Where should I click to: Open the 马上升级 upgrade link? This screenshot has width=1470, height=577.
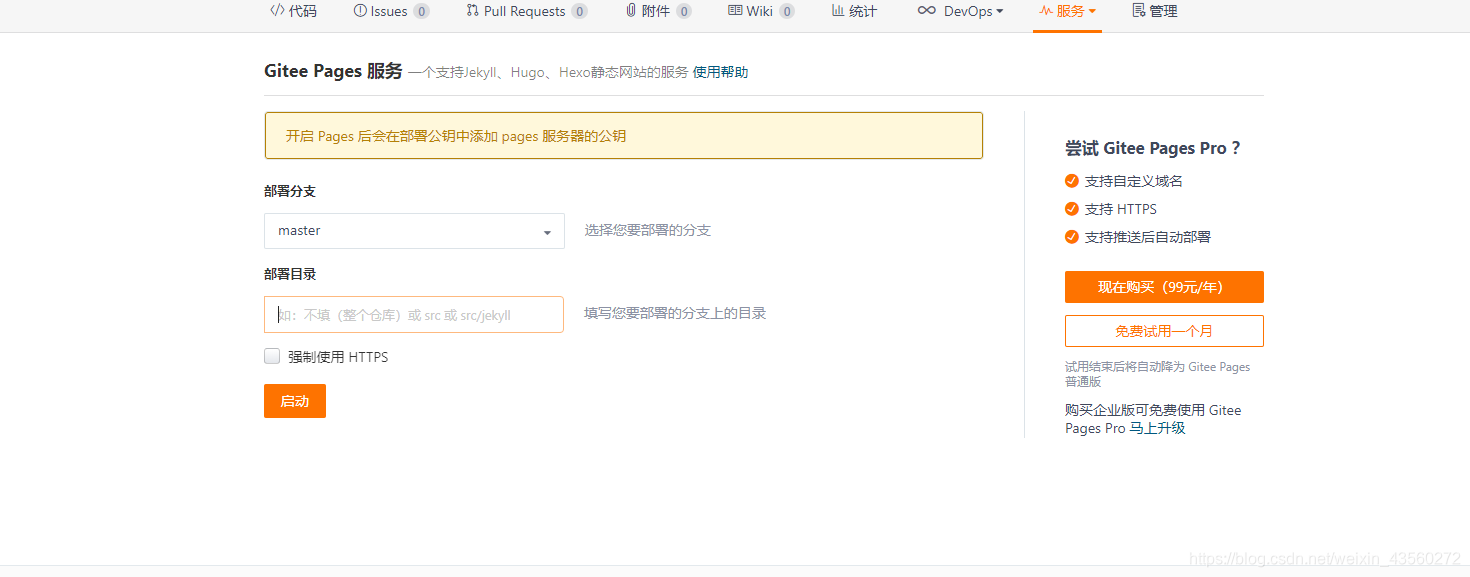1158,428
